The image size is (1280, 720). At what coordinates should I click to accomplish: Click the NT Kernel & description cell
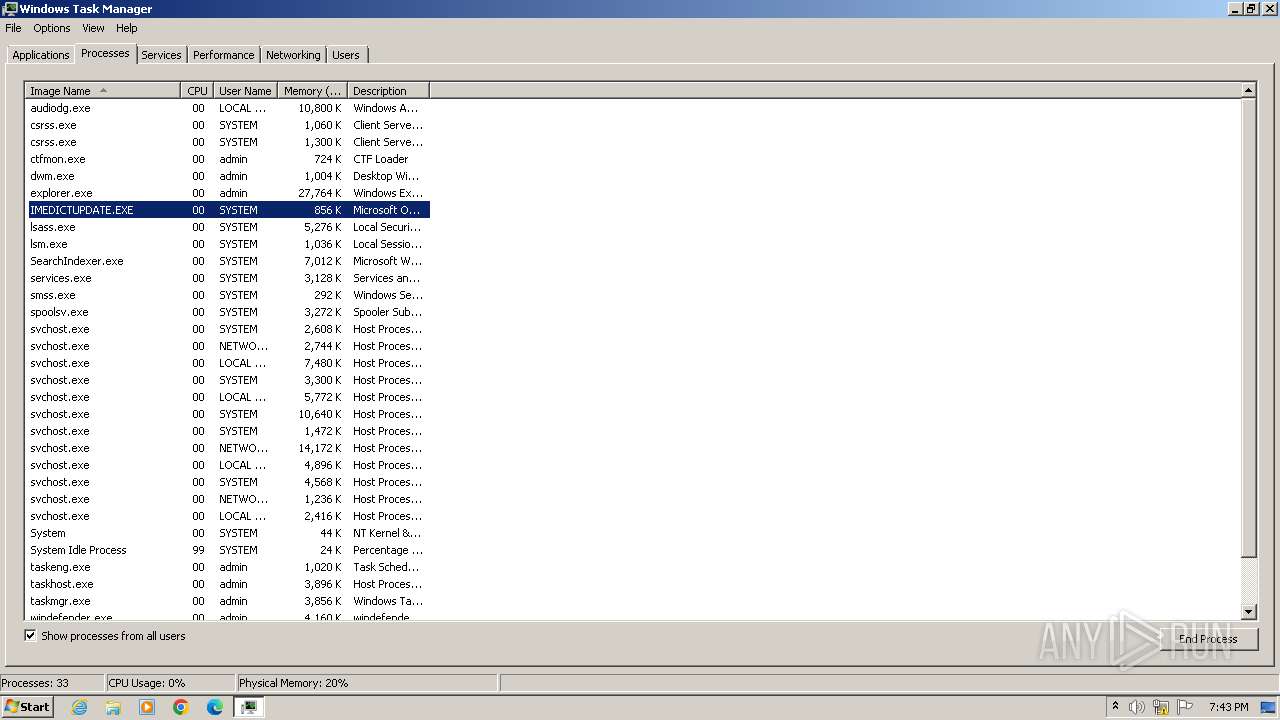tap(387, 533)
